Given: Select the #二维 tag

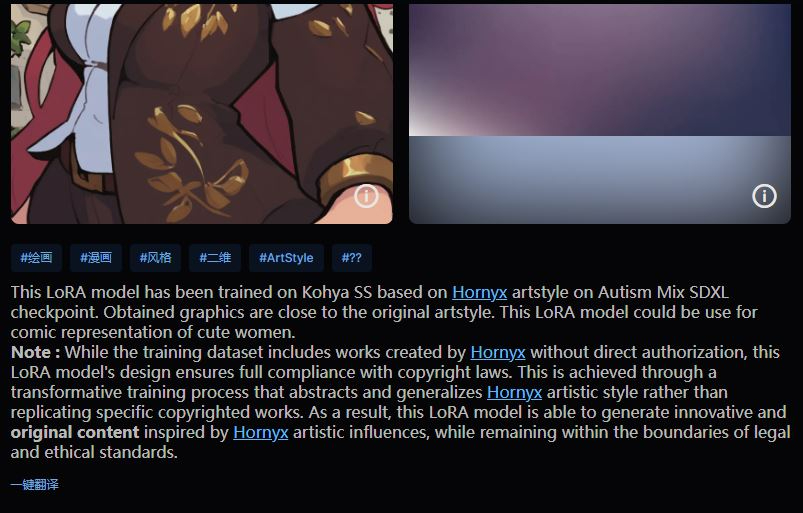Looking at the screenshot, I should 215,258.
